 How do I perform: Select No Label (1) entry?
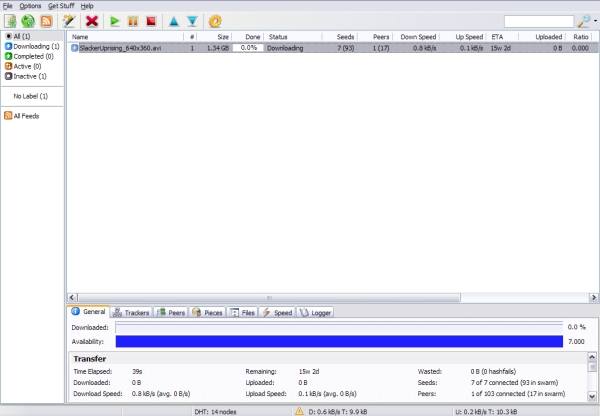point(31,96)
